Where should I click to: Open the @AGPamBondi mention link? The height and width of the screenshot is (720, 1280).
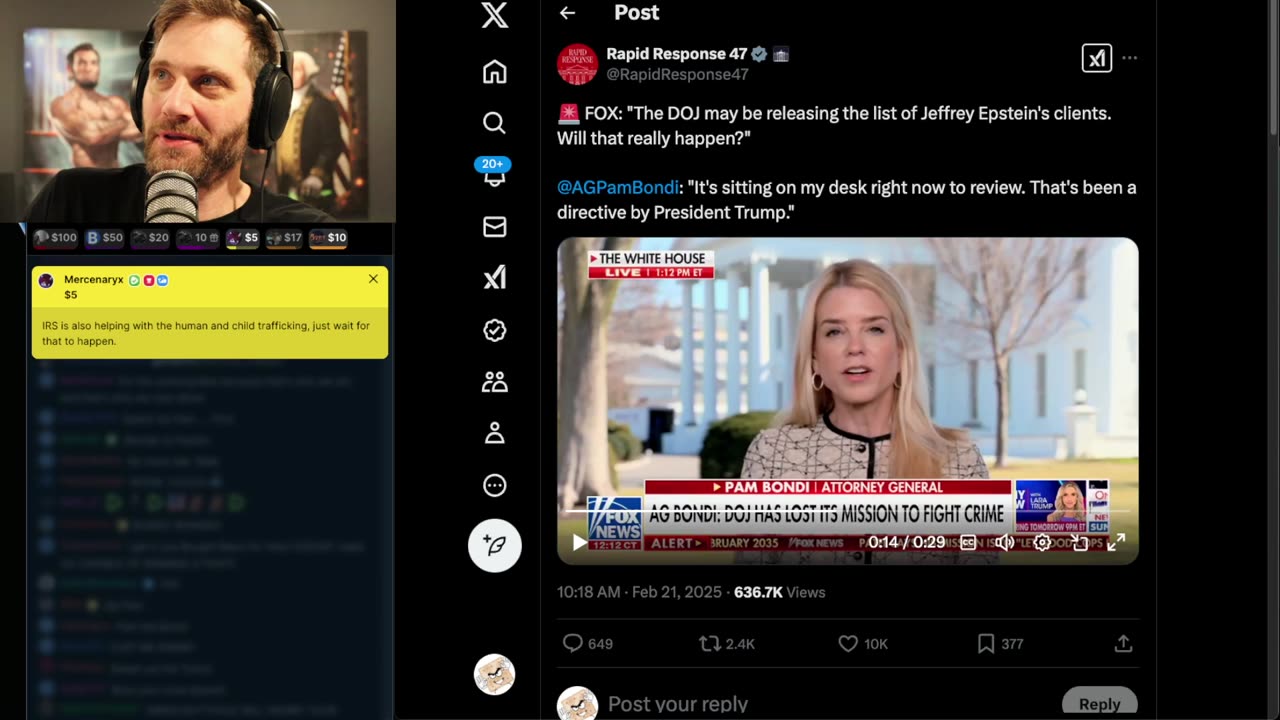point(618,187)
